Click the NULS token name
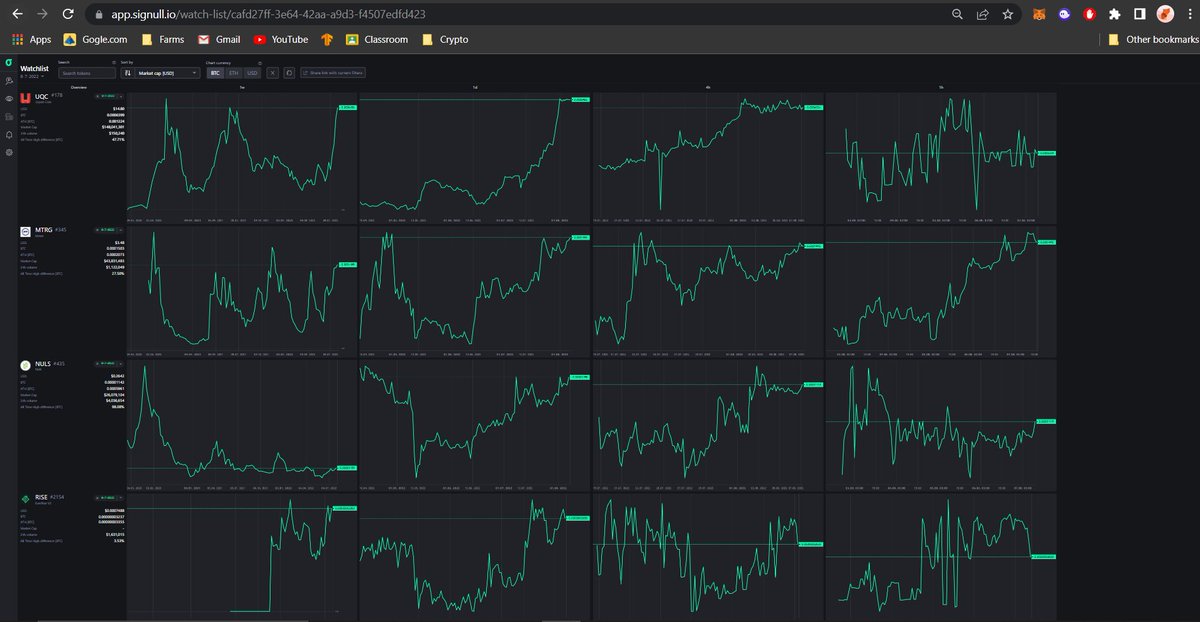The height and width of the screenshot is (622, 1200). (43, 363)
